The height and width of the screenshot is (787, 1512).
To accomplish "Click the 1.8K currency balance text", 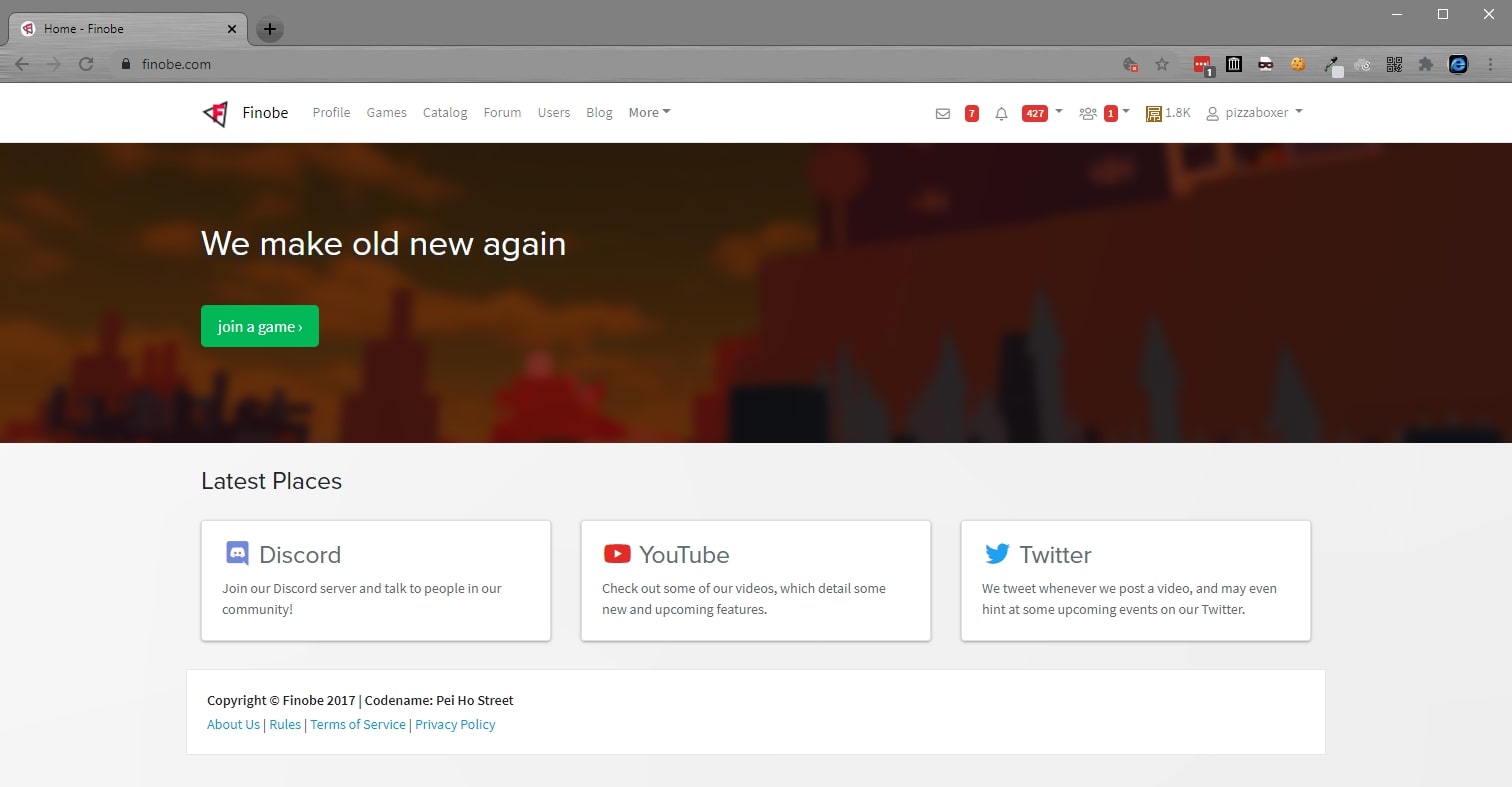I will tap(1178, 113).
